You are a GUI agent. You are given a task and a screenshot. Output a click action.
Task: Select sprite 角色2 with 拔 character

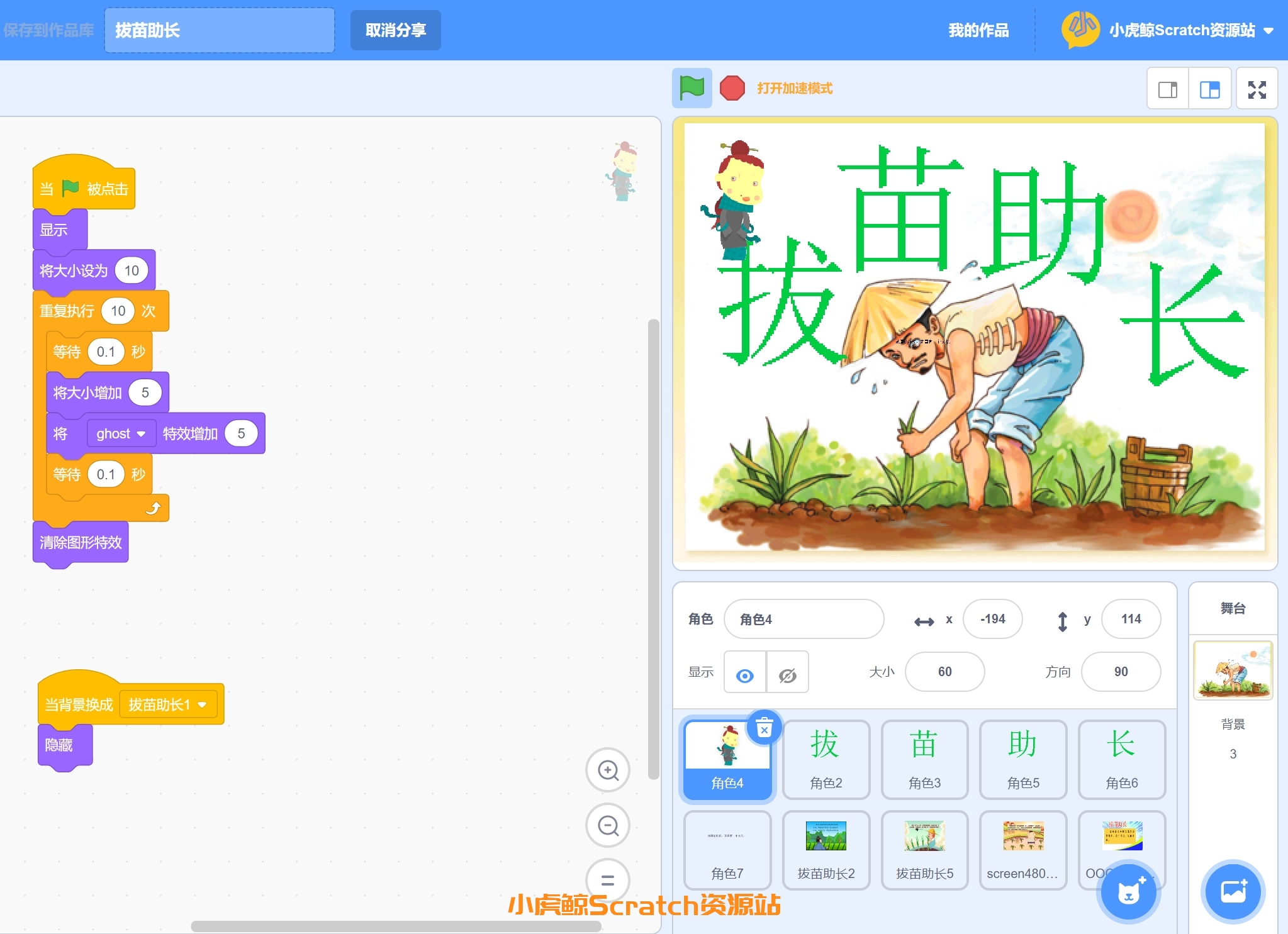pos(826,760)
